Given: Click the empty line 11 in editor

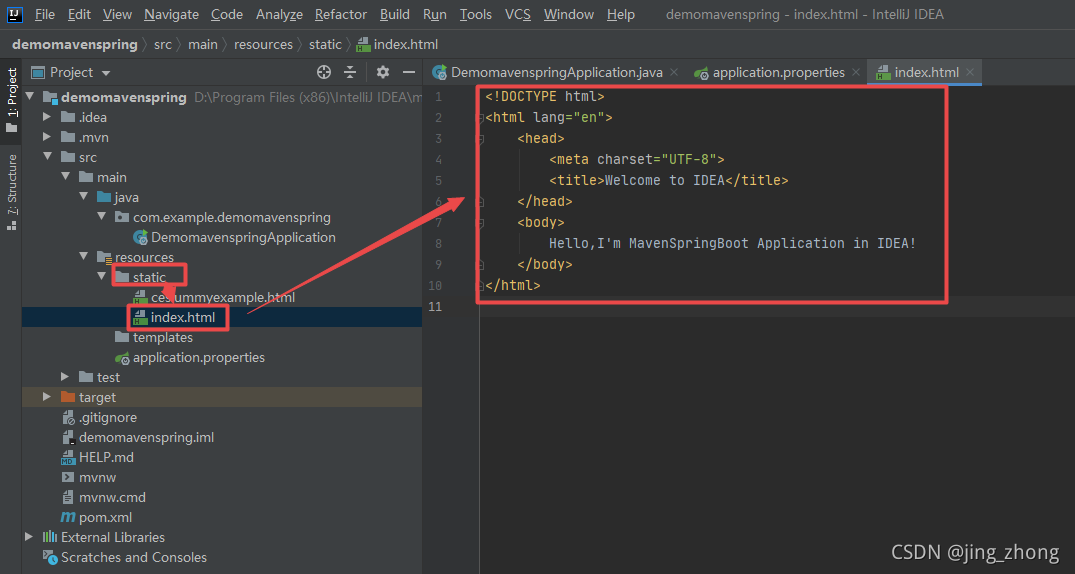Looking at the screenshot, I should coord(777,306).
